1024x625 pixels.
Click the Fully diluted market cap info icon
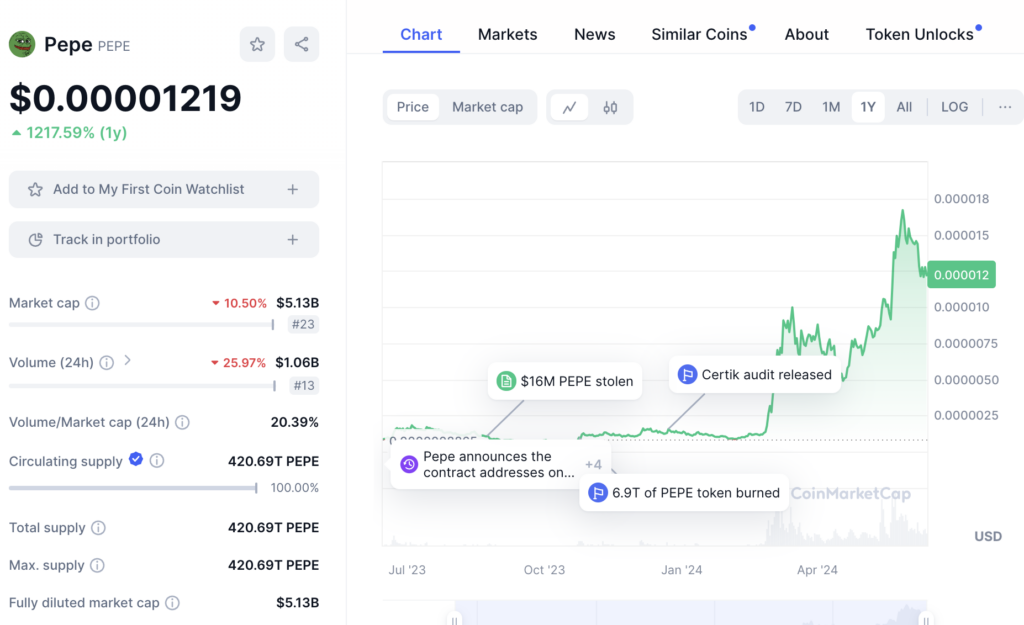pos(172,603)
